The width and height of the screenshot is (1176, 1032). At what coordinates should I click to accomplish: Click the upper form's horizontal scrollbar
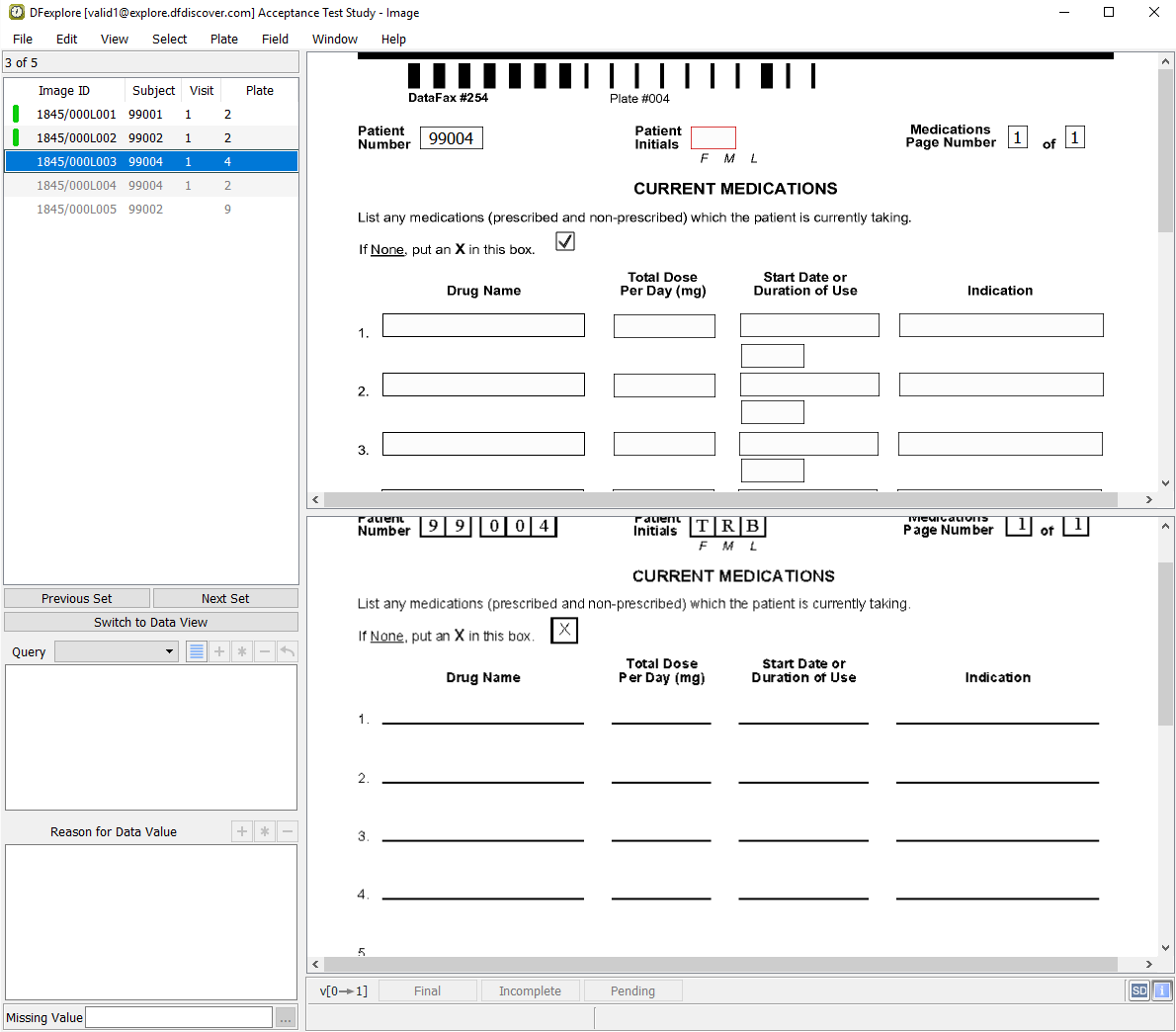[731, 500]
